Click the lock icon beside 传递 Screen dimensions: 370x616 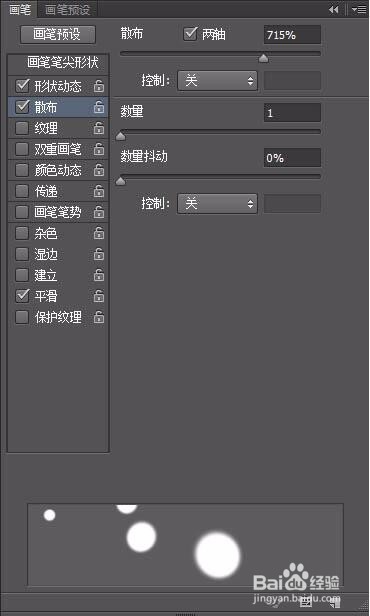point(99,191)
